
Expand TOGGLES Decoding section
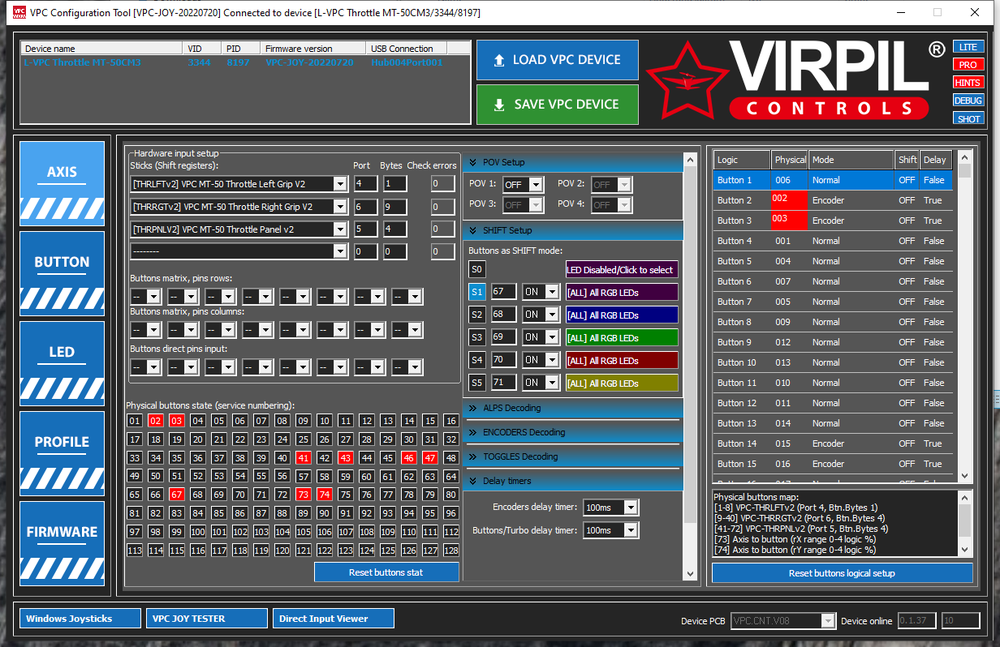pos(572,456)
